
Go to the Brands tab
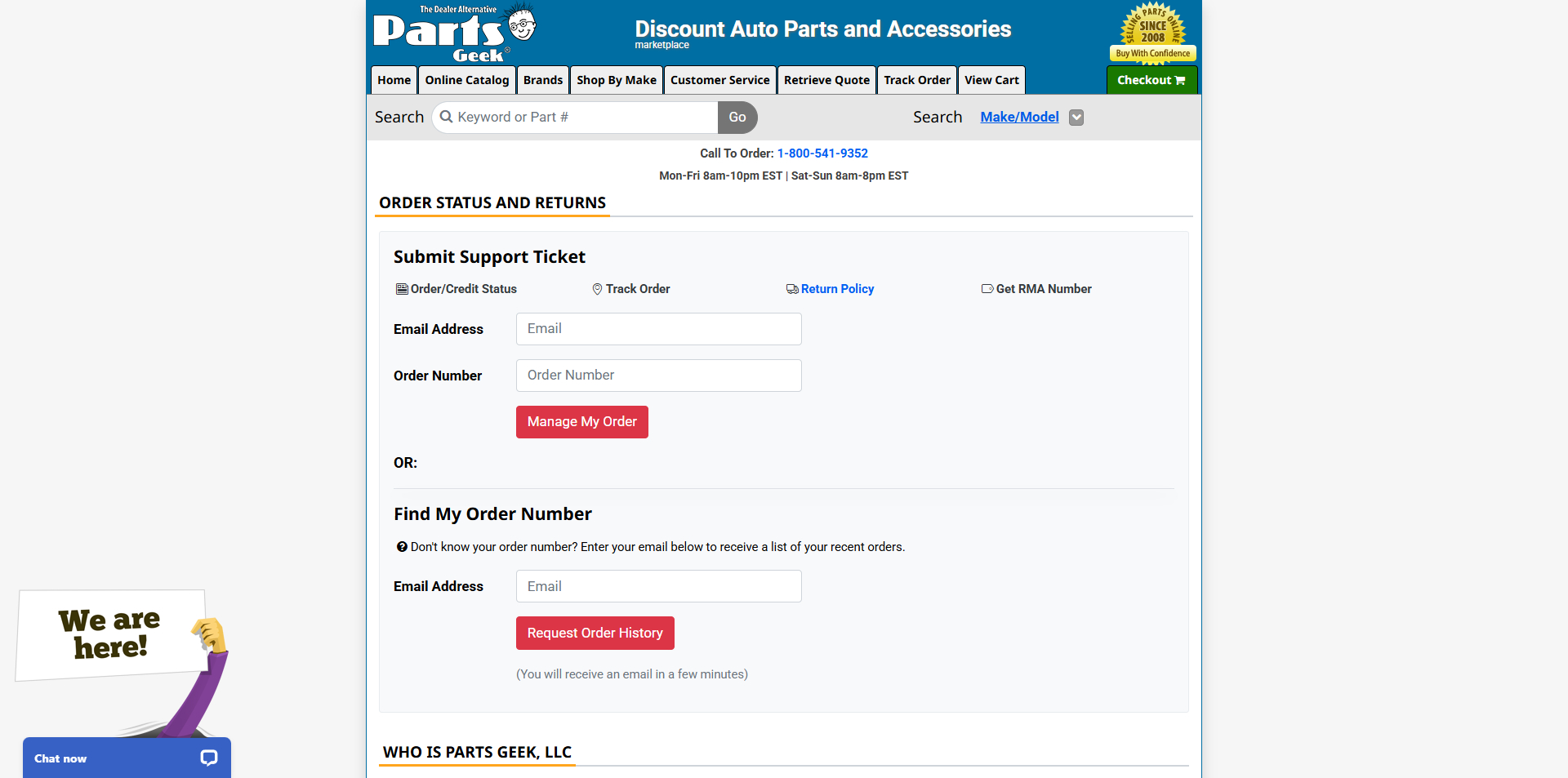coord(543,80)
